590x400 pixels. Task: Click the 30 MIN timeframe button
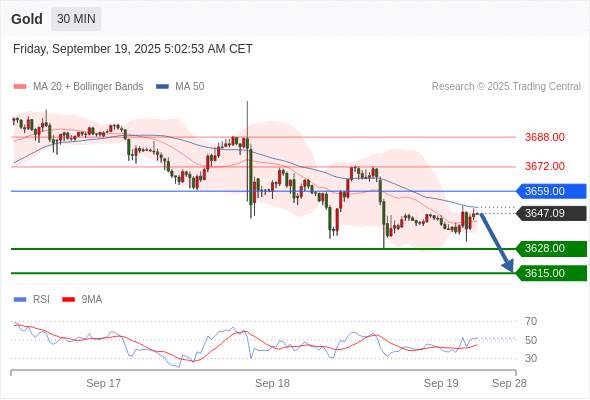click(x=76, y=19)
